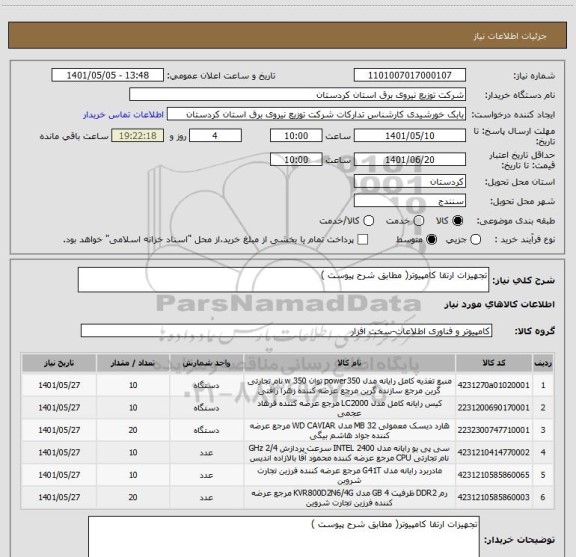Toggle the Islamic treasury bonds payment checkbox
Screen dimensions: 576x557
point(363,240)
